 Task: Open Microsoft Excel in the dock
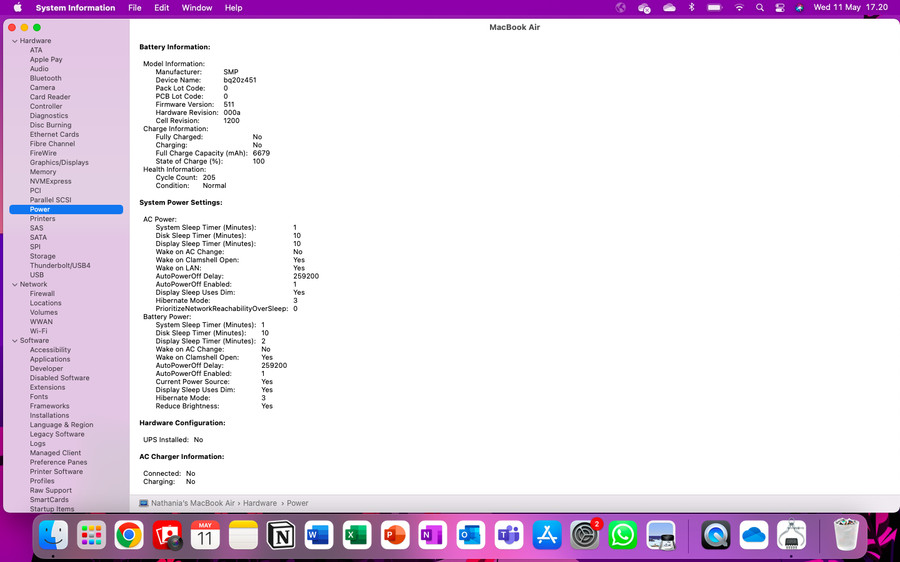point(357,536)
